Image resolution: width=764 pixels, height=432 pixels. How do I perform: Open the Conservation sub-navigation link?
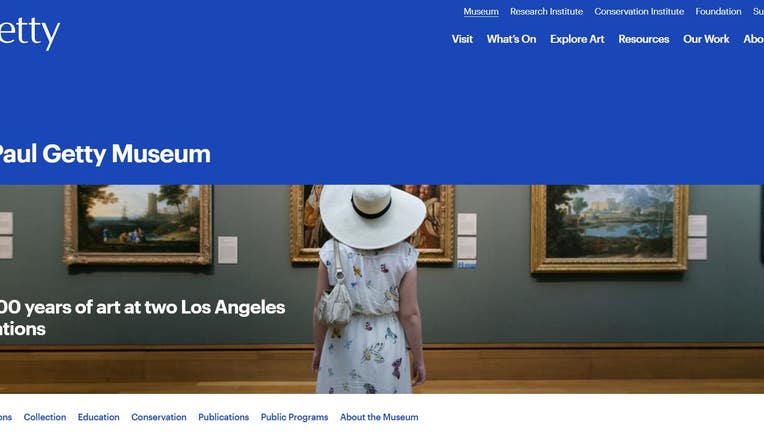click(x=159, y=417)
